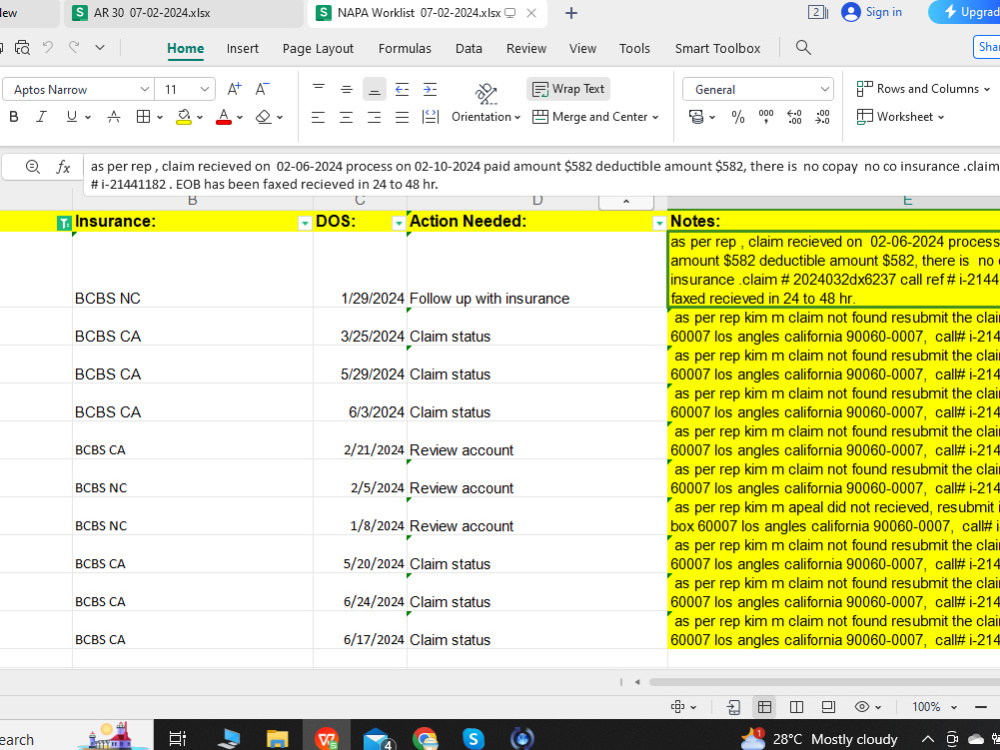
Task: Click the redo arrow icon
Action: tap(74, 47)
